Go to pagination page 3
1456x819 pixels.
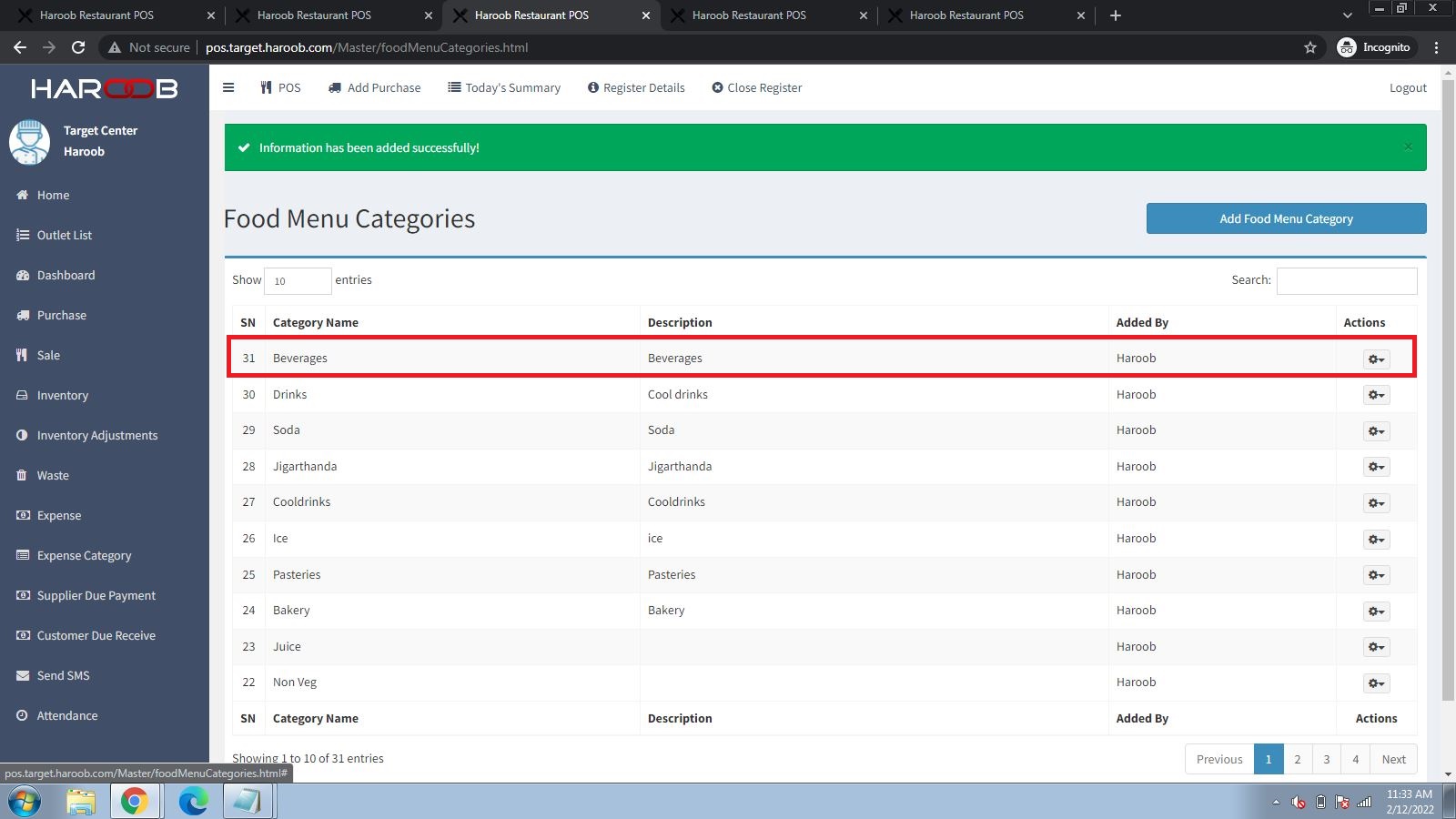(1327, 759)
